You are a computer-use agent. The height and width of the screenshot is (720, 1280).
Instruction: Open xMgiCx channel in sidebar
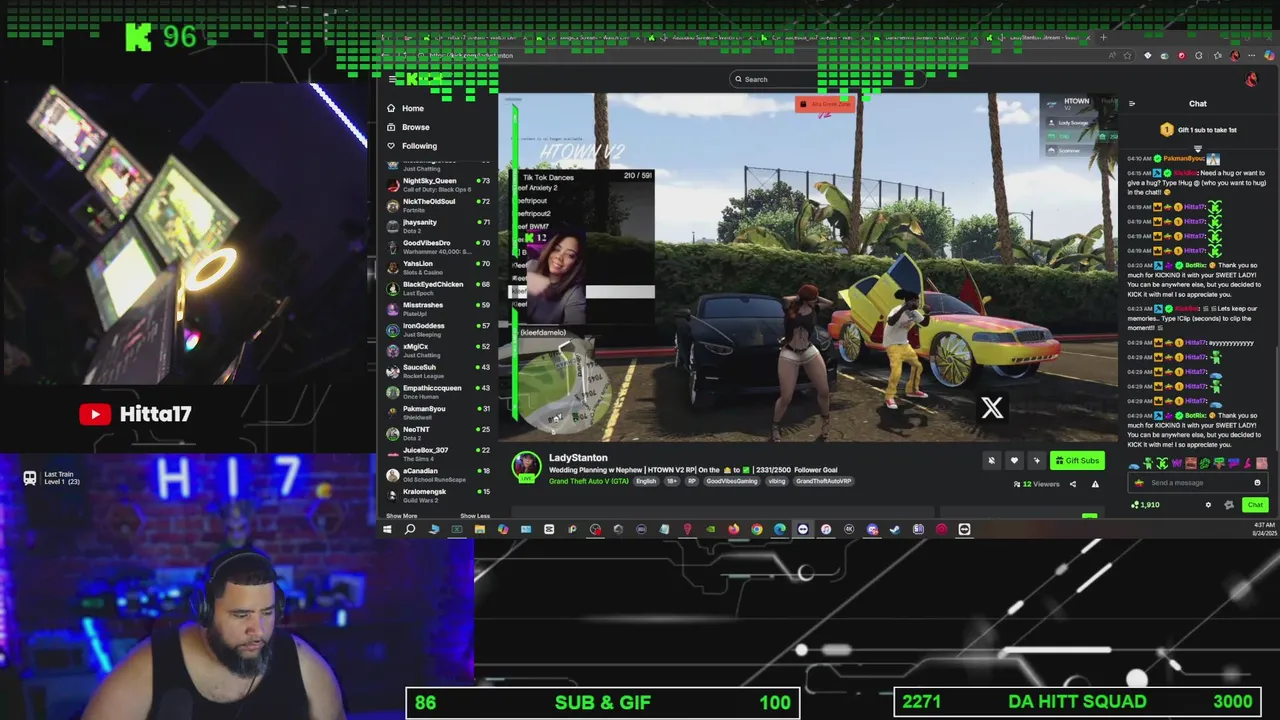438,349
